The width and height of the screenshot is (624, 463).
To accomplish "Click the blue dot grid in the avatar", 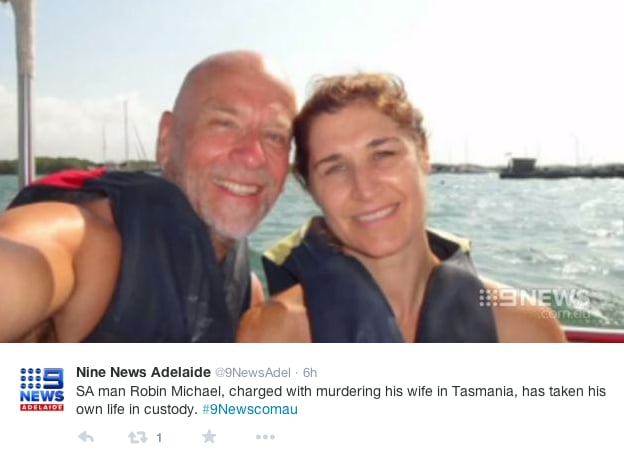I will coord(31,378).
